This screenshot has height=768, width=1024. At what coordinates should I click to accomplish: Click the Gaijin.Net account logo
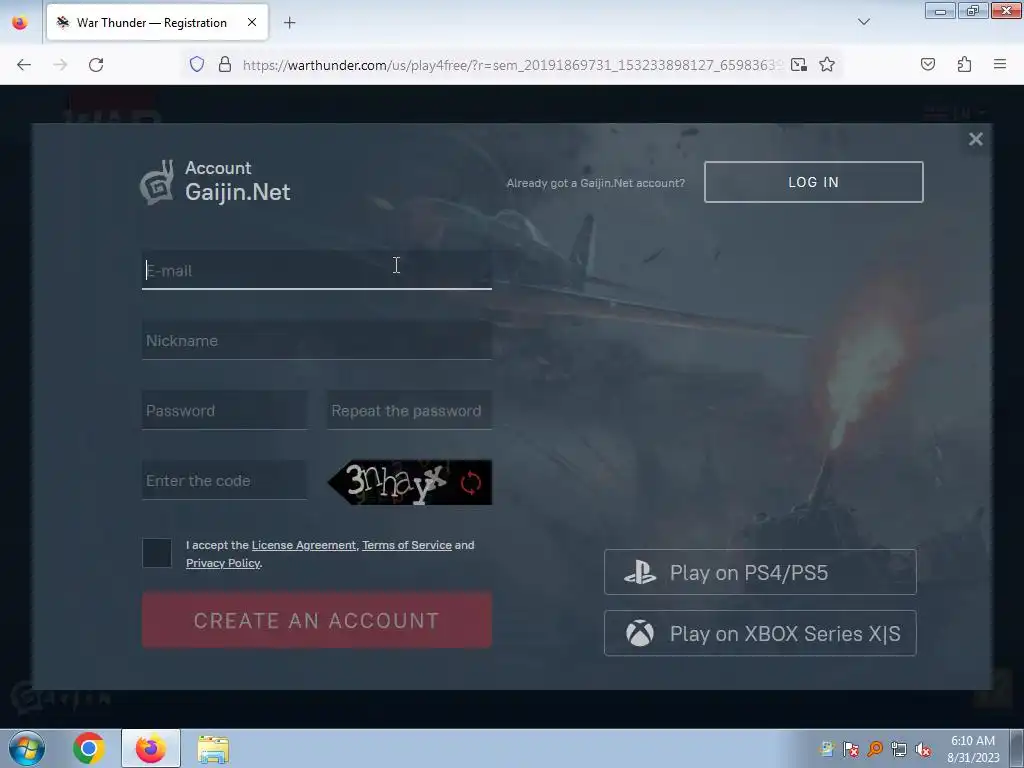coord(216,182)
